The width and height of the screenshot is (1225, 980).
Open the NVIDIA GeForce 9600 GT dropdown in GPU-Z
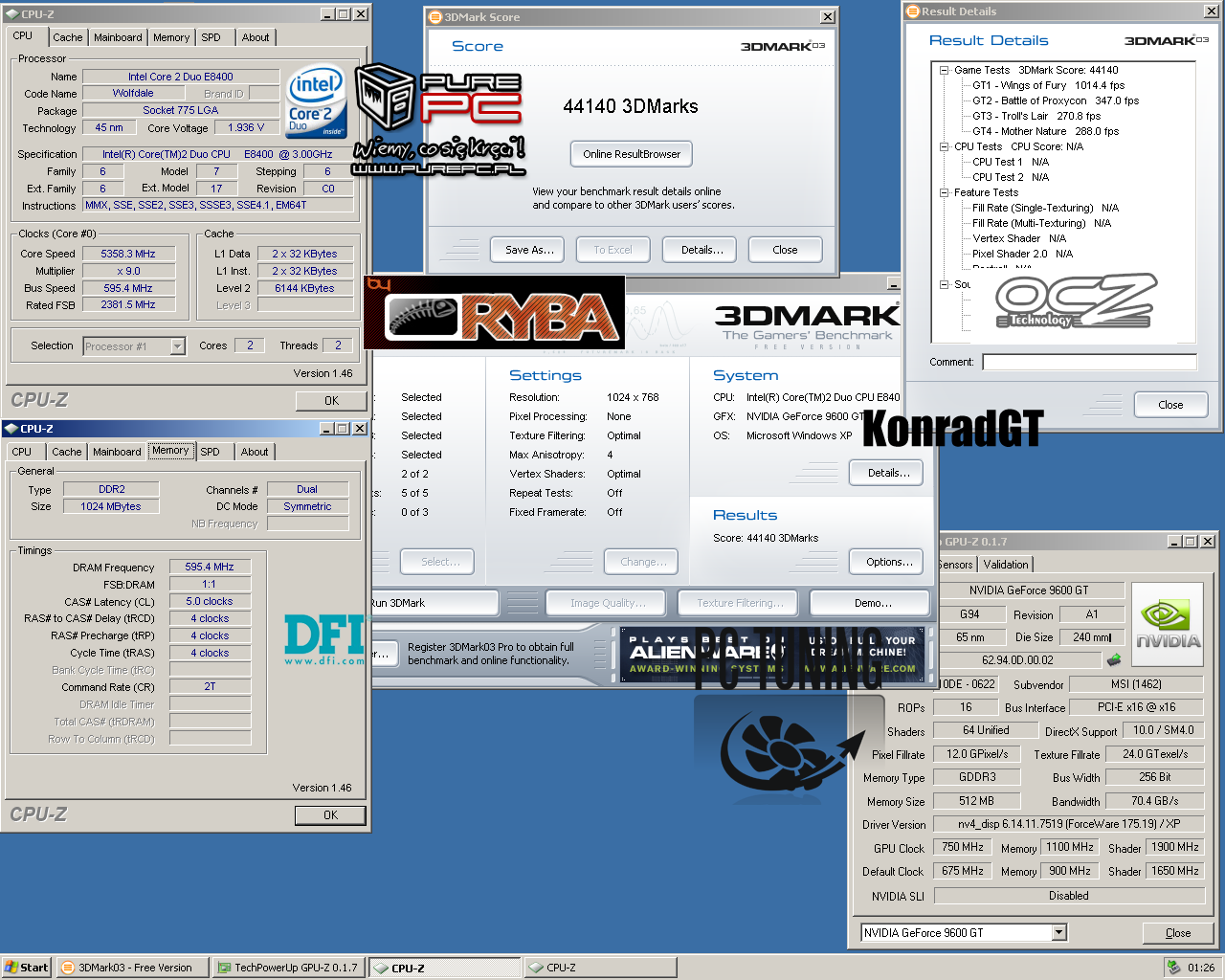(1058, 932)
